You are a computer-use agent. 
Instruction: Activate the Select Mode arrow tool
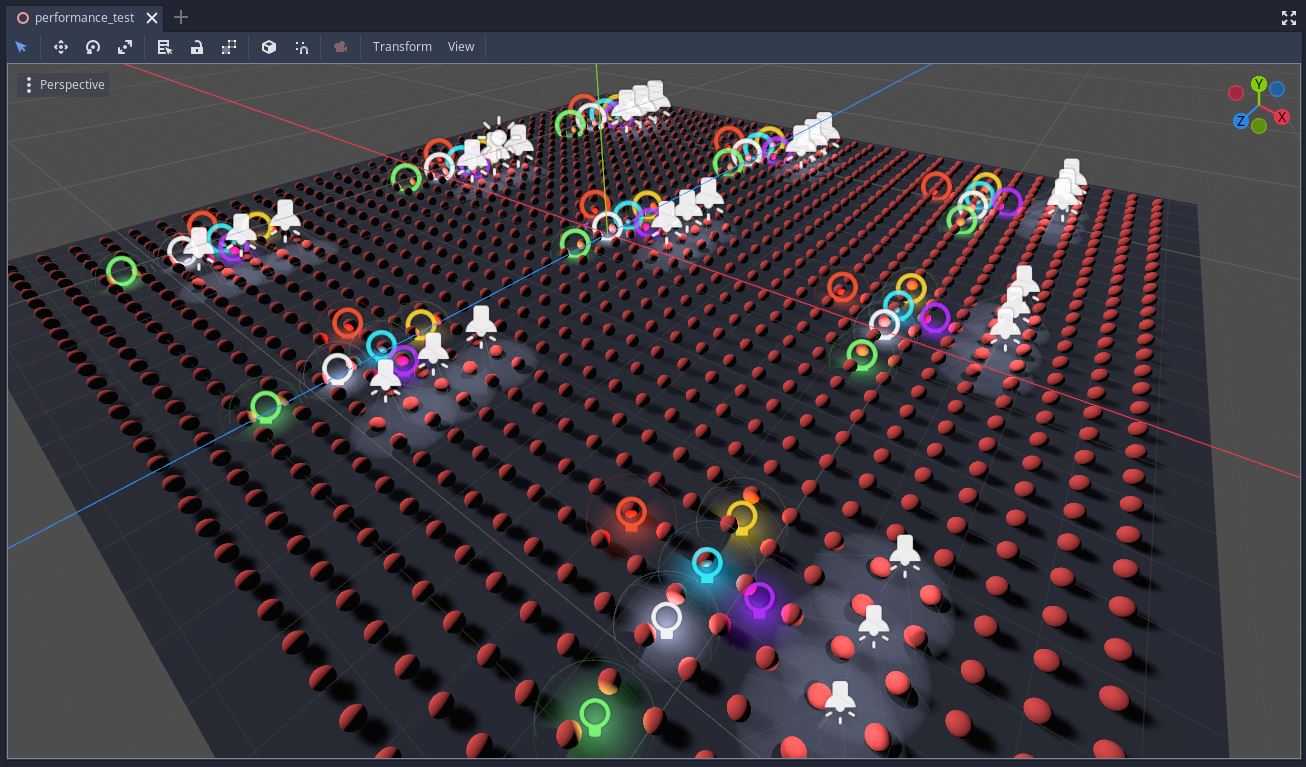coord(21,47)
